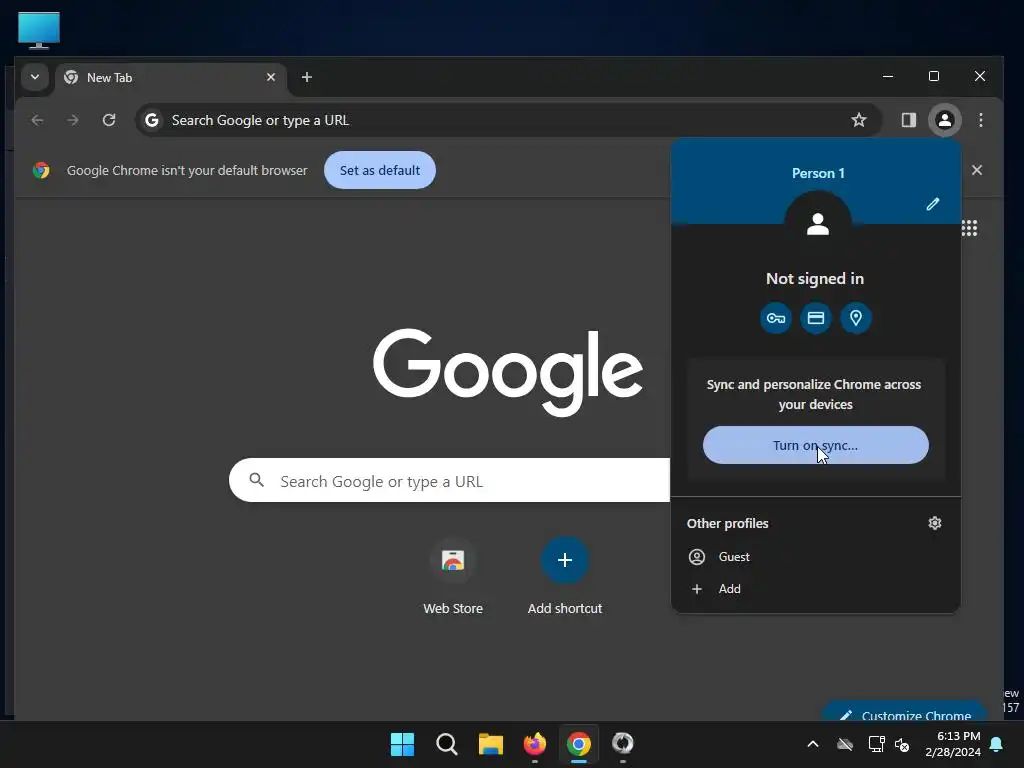Click Turn on sync button
Viewport: 1024px width, 768px height.
pos(815,445)
